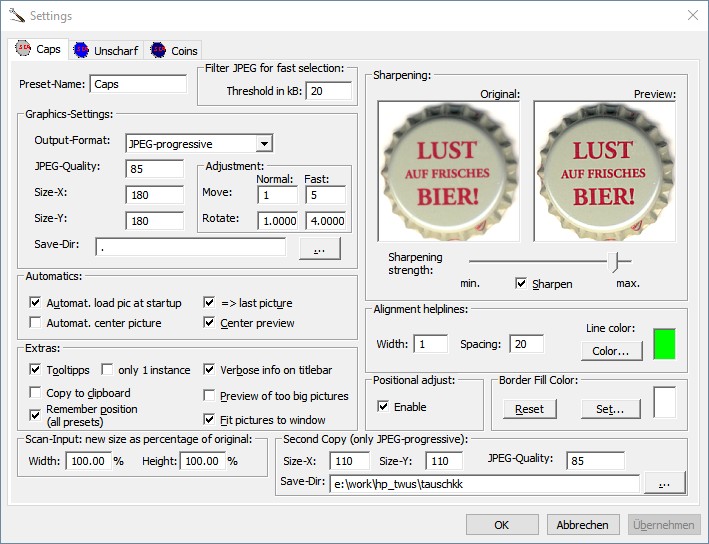Click the Coins tab icon

coord(158,50)
